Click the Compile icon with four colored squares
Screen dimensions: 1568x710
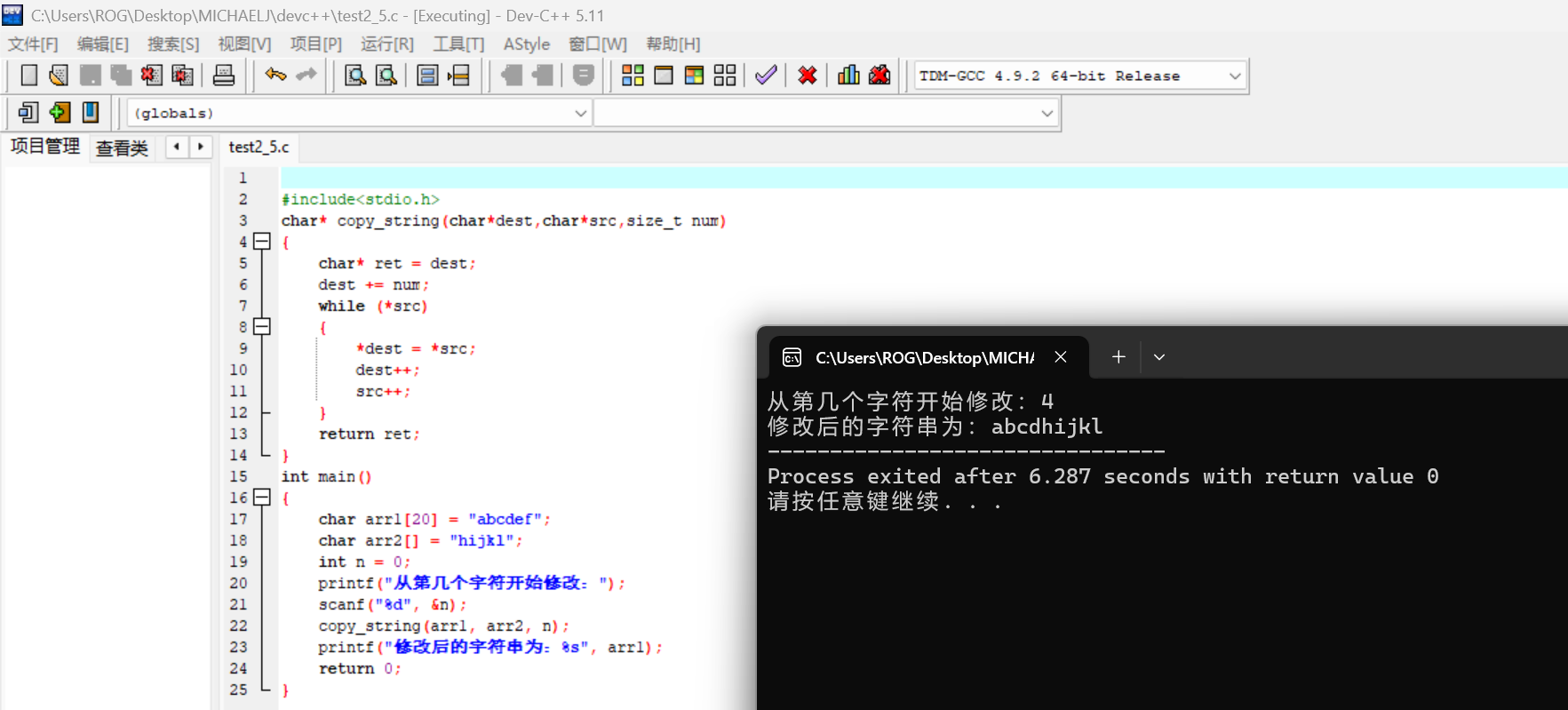633,76
